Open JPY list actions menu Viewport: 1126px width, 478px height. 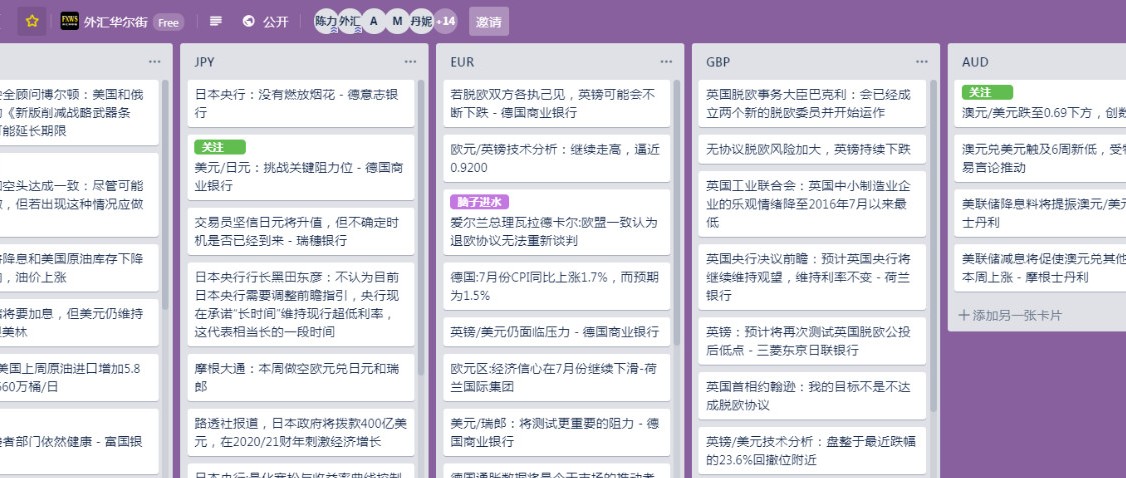(x=410, y=62)
